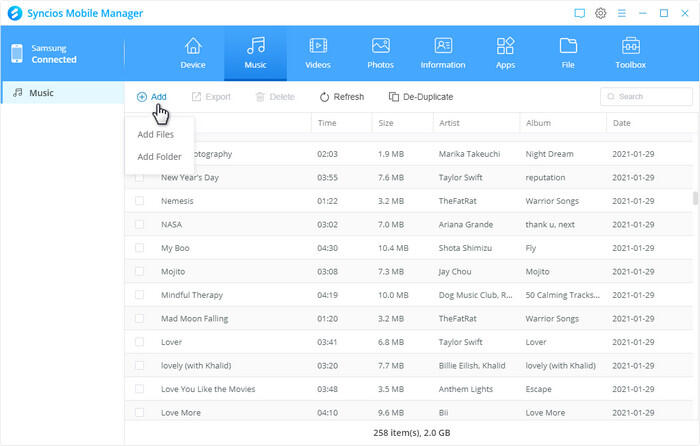Screen dimensions: 700x446
Task: Focus the Search input field
Action: (646, 96)
